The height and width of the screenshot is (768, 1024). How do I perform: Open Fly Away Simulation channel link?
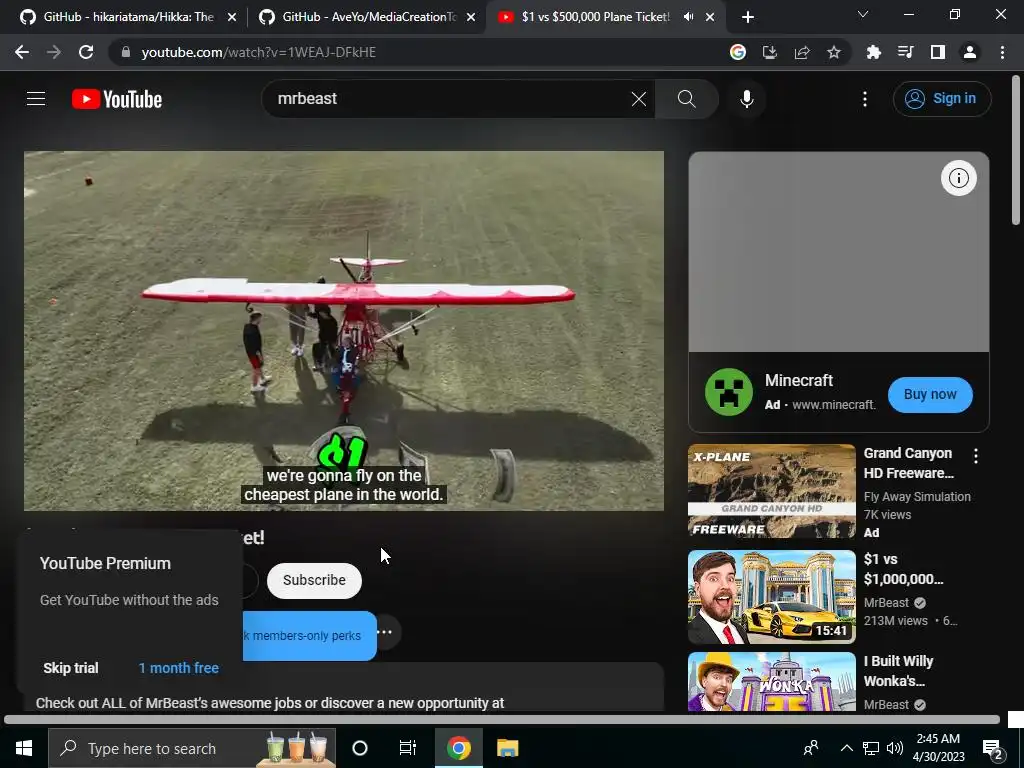tap(917, 496)
